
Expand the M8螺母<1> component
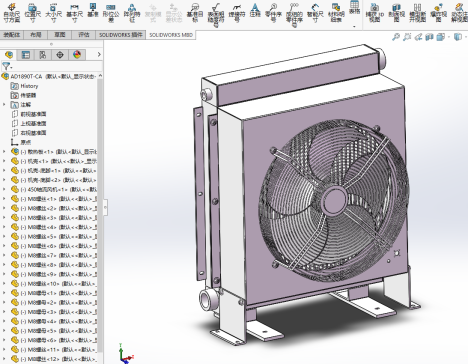point(4,293)
